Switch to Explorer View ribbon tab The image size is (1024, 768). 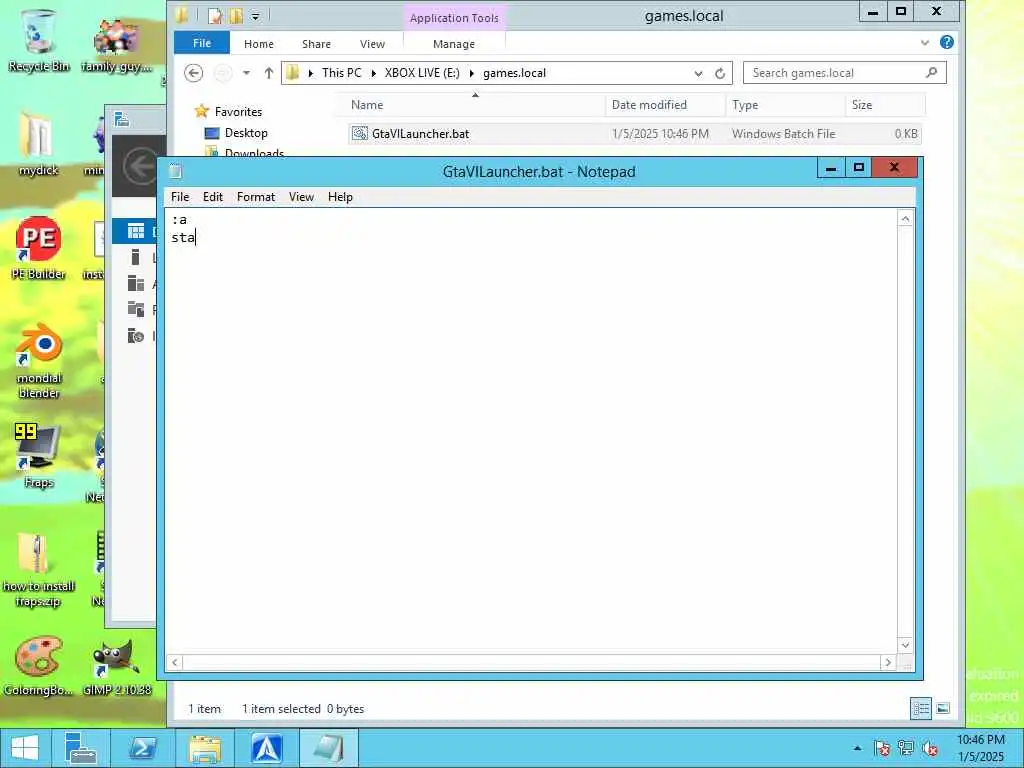372,44
